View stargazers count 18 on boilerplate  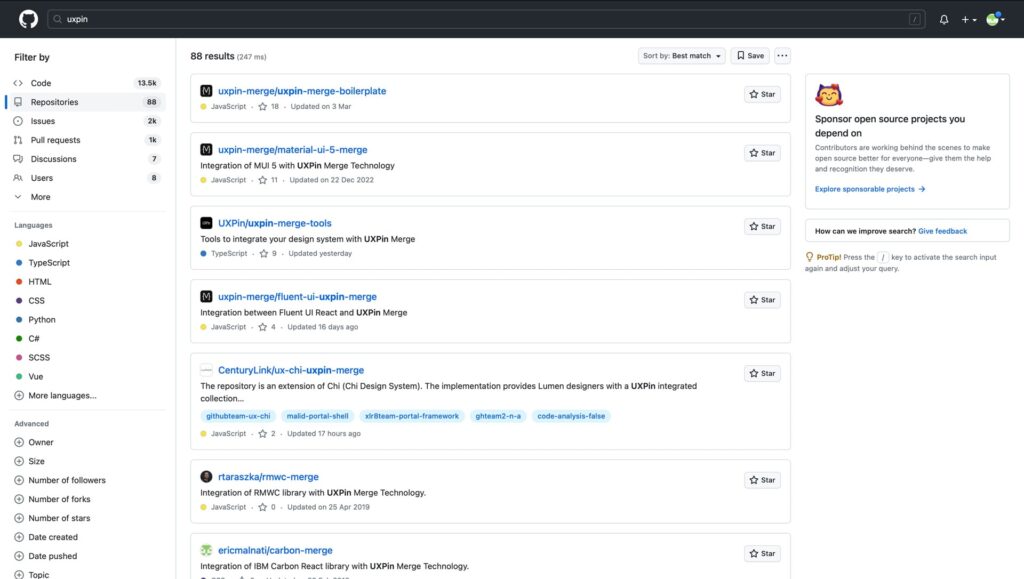[x=269, y=106]
